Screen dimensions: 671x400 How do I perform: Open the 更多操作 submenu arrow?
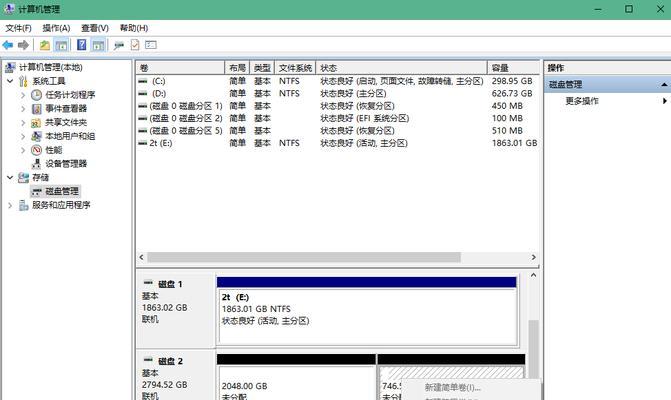[x=665, y=101]
